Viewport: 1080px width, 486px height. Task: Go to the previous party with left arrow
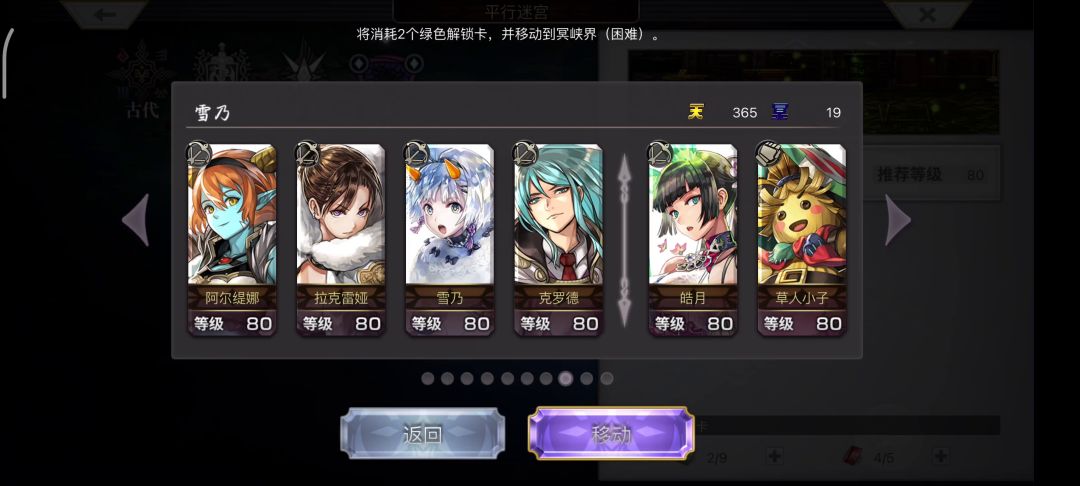click(136, 220)
